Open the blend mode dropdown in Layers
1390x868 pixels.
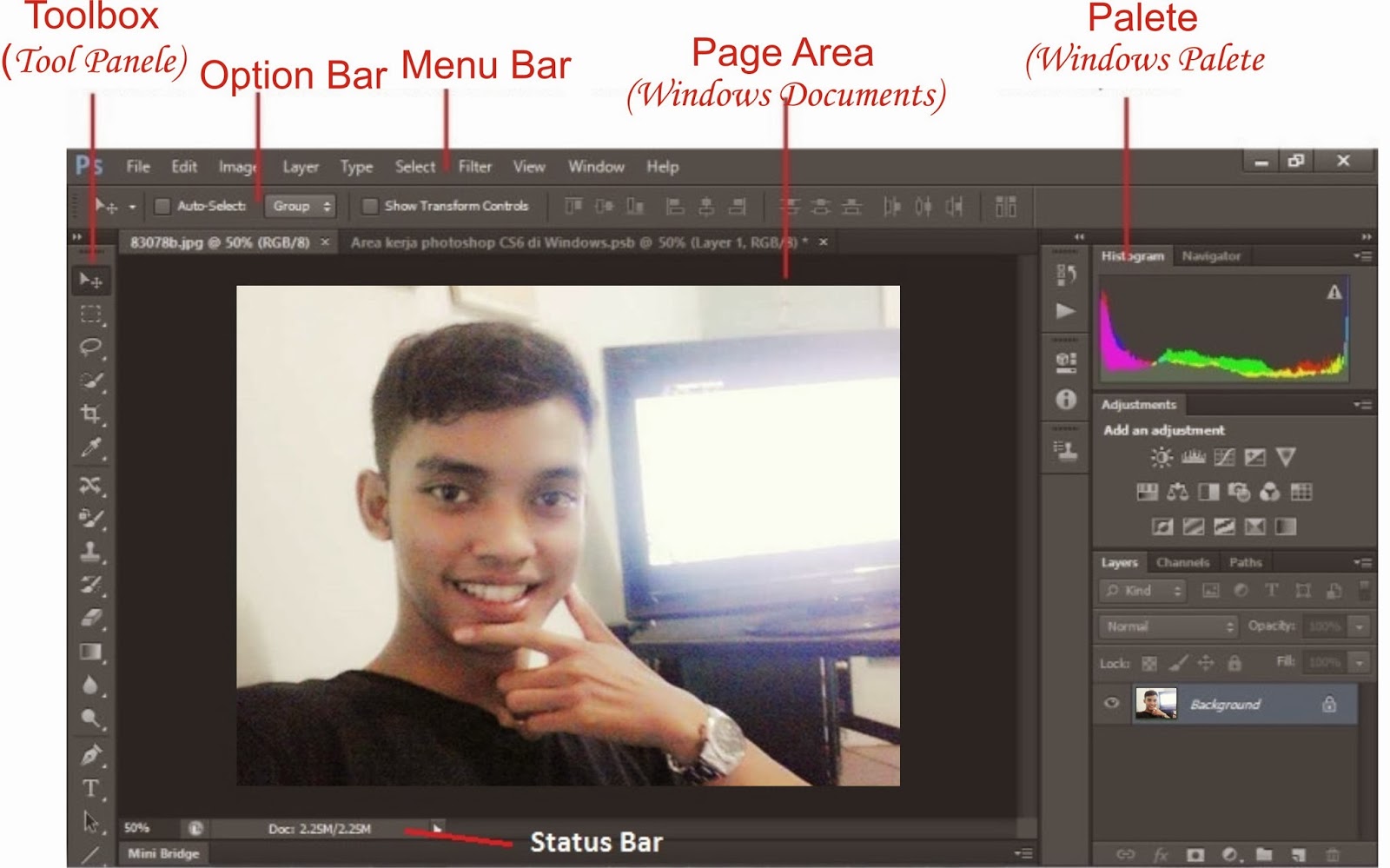tap(1167, 626)
